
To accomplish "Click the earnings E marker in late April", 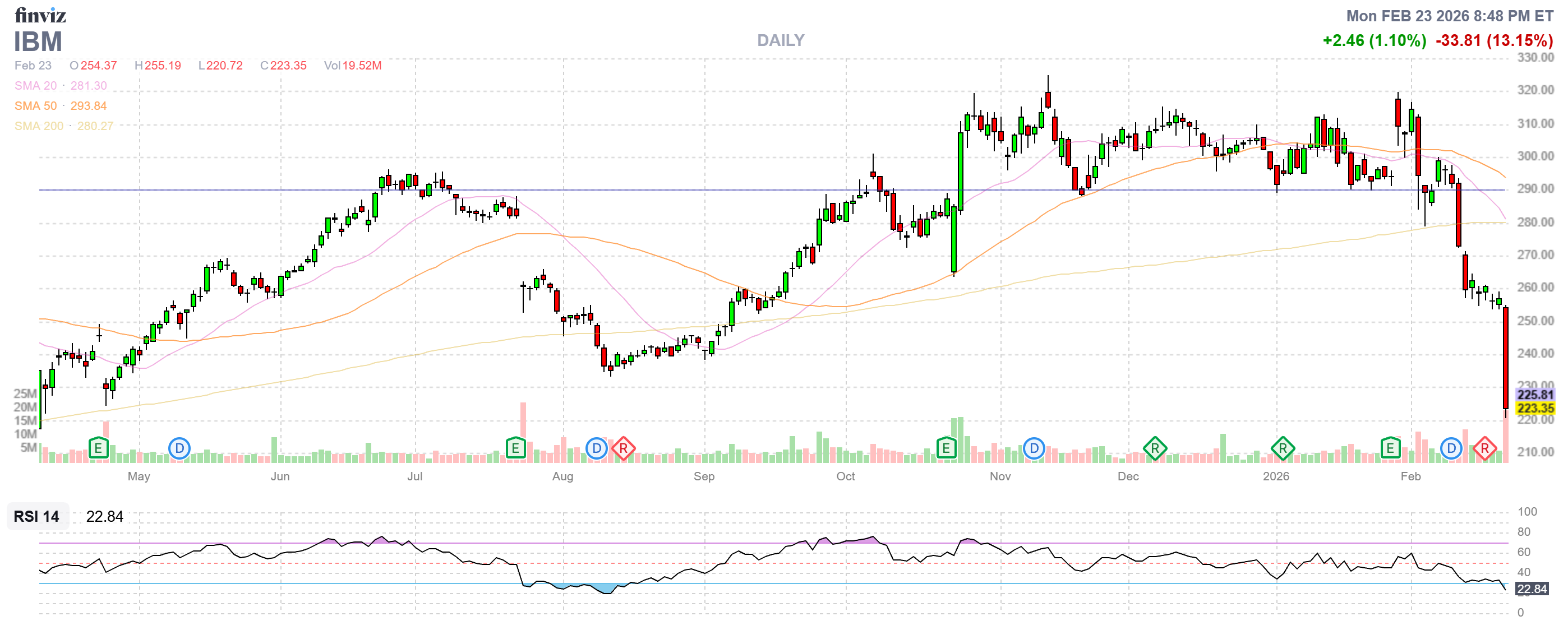I will coord(98,449).
